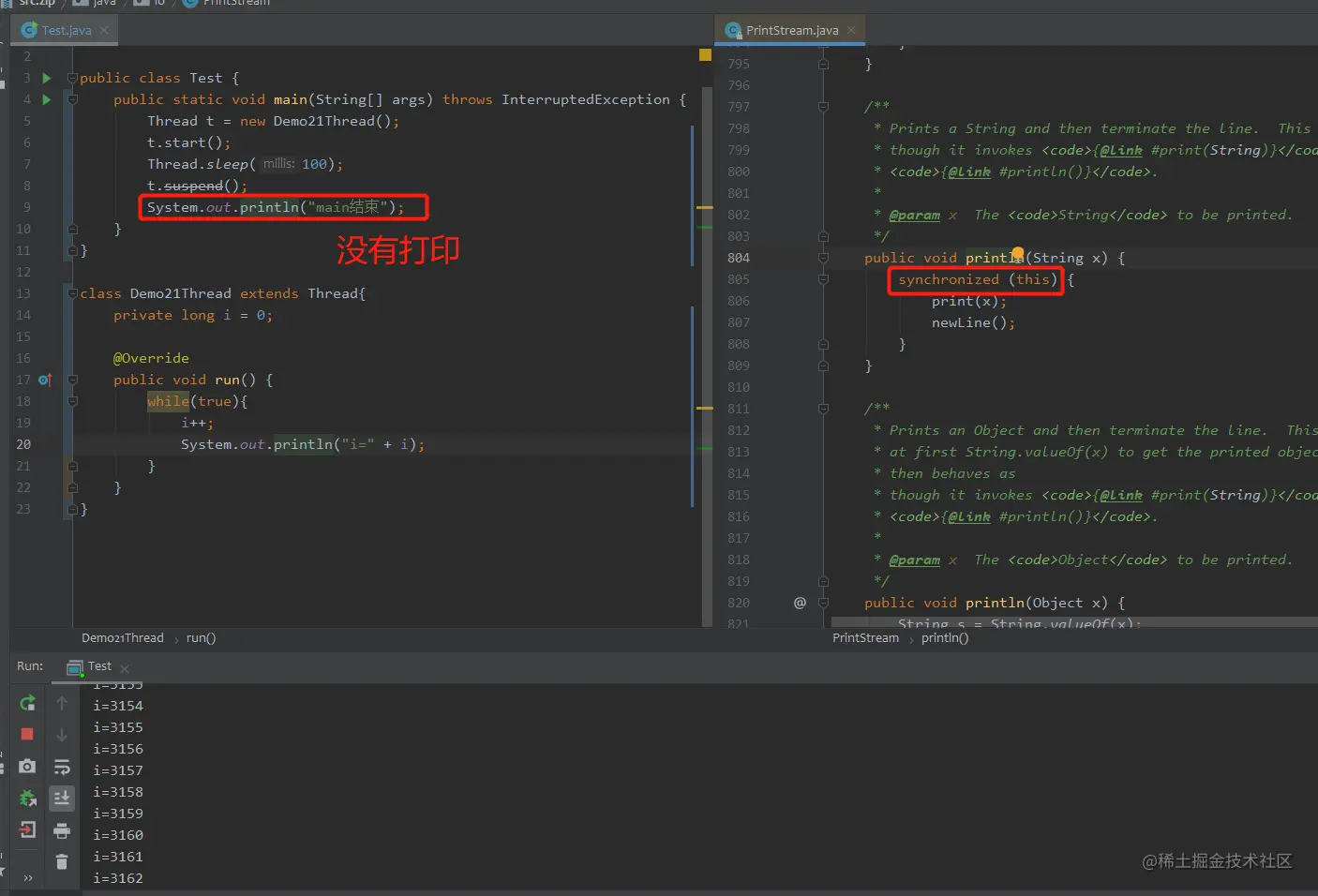Collapse the class Test code block

click(72, 78)
